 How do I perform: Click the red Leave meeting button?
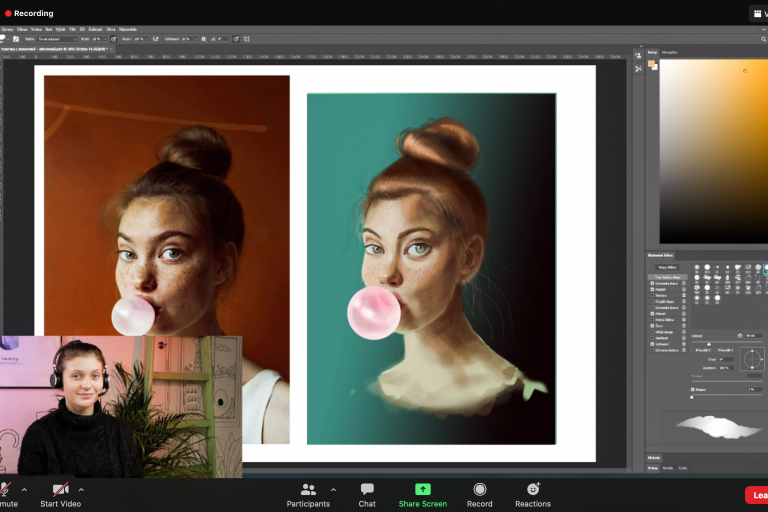coord(757,494)
